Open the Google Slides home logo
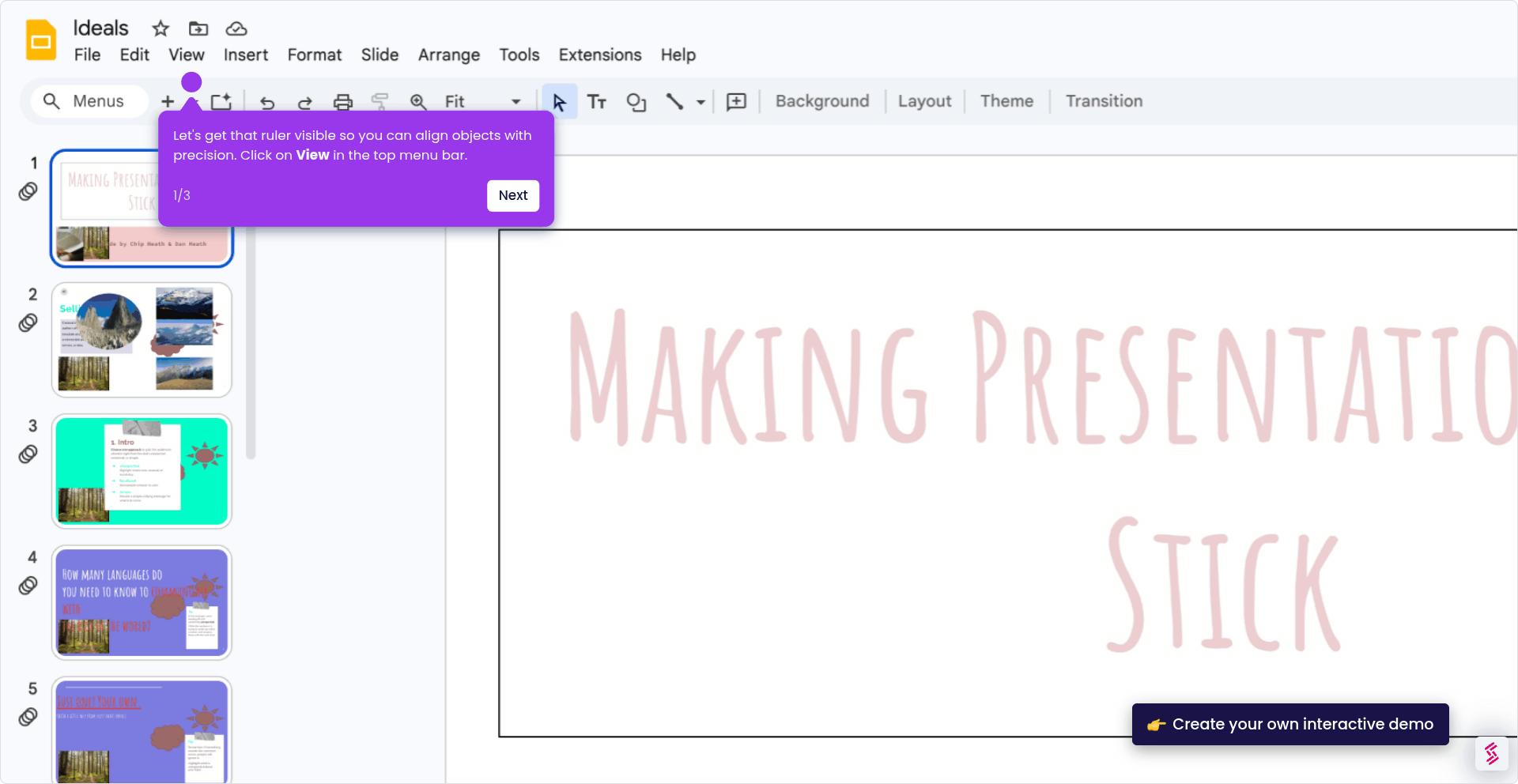 41,40
